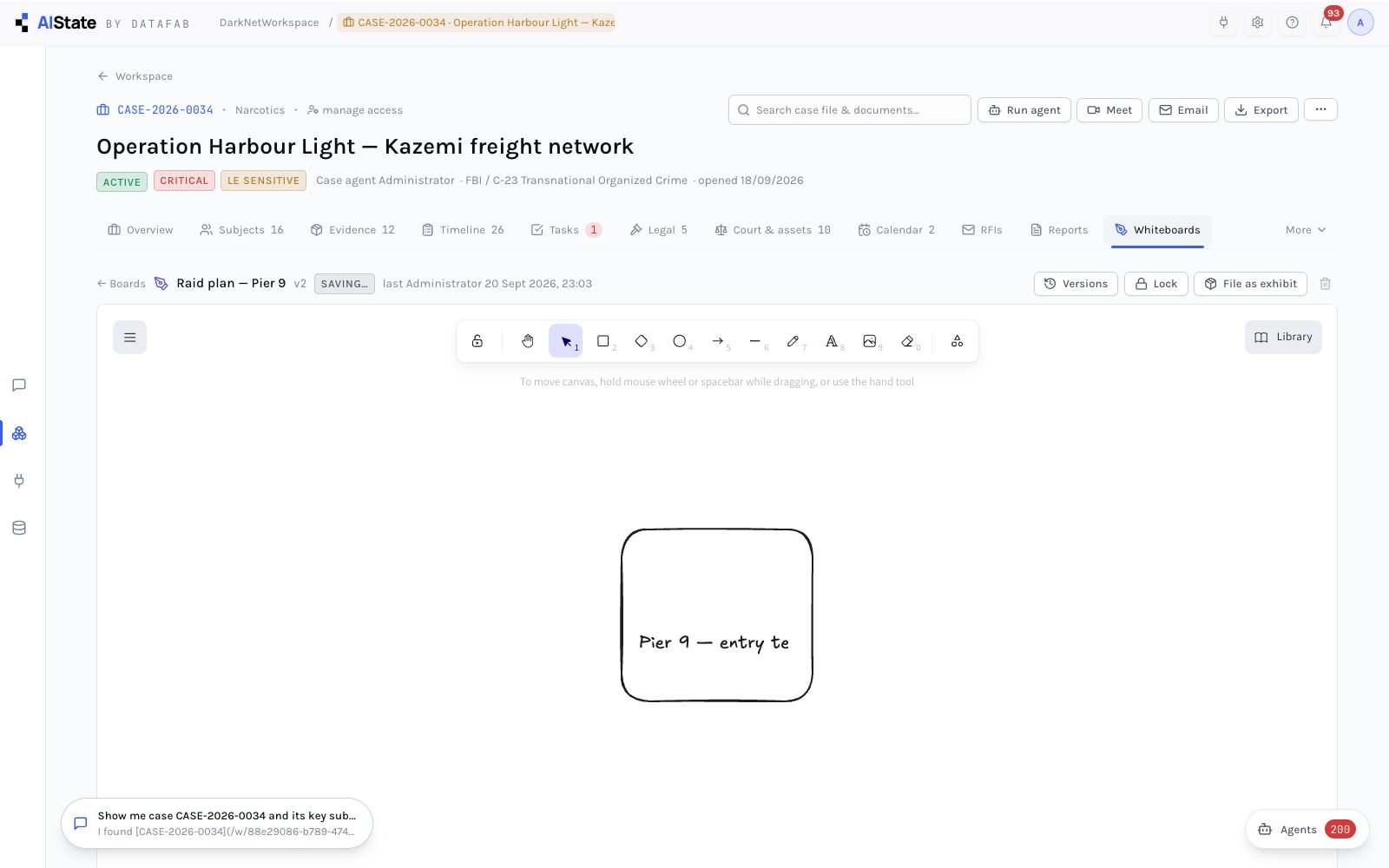Choose the Text tool

(x=832, y=341)
